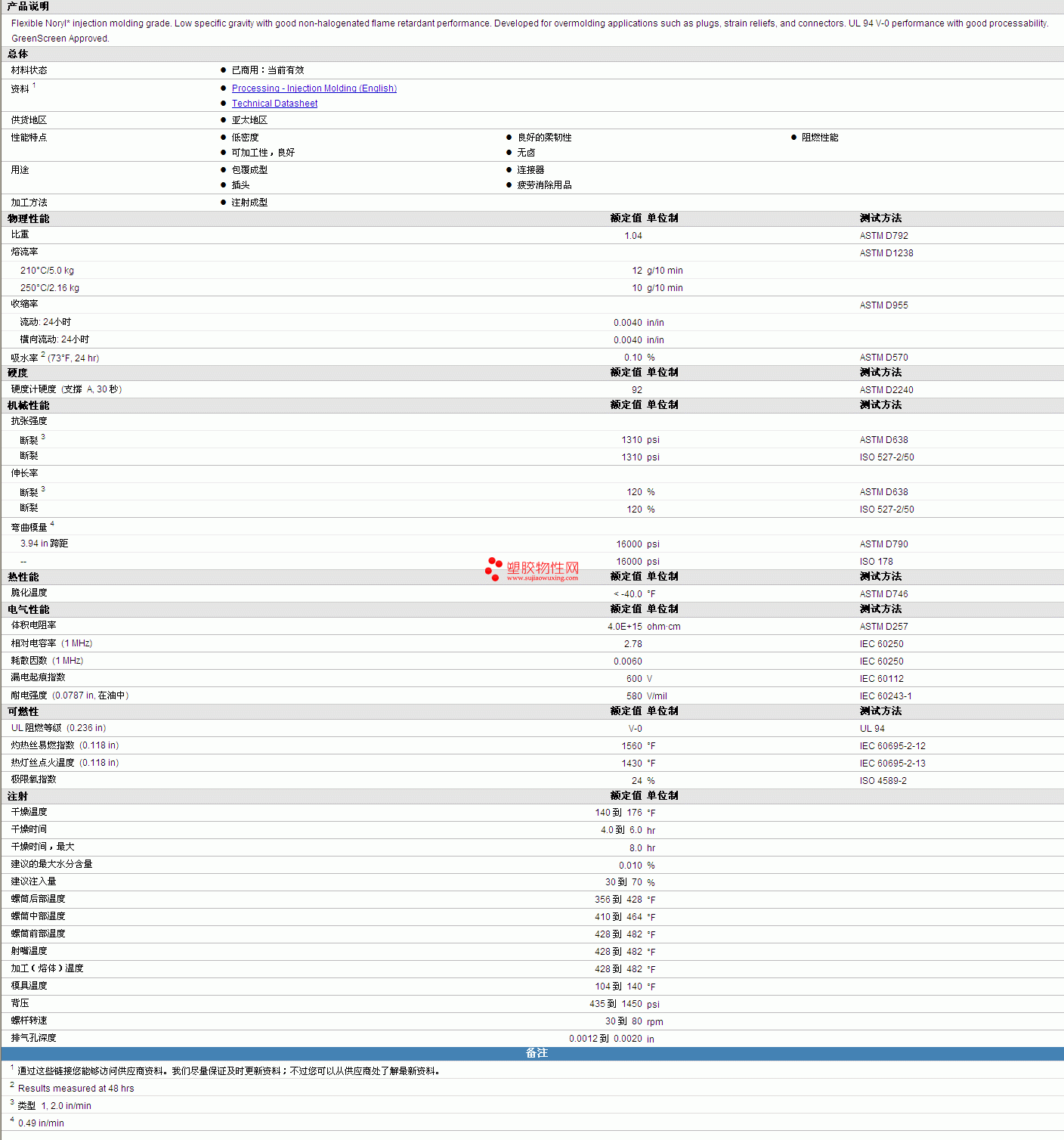
Task: Select the IEC 60243-1 test method
Action: tap(886, 696)
